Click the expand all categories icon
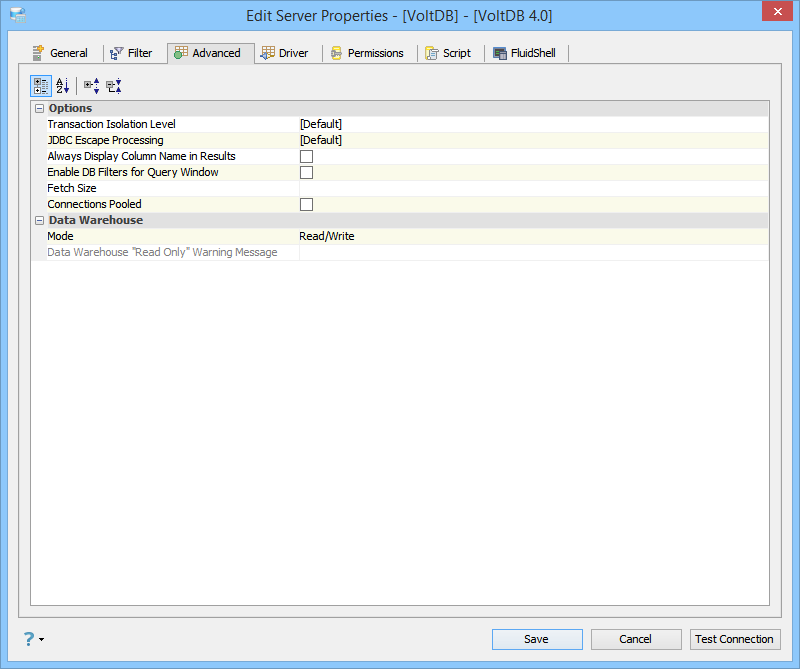 click(x=92, y=86)
